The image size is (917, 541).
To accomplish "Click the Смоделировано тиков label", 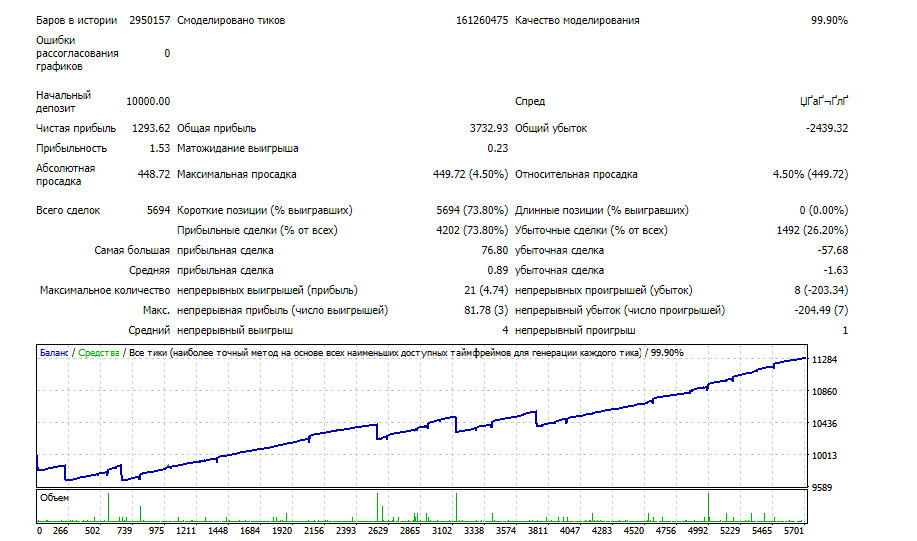I will pyautogui.click(x=231, y=20).
